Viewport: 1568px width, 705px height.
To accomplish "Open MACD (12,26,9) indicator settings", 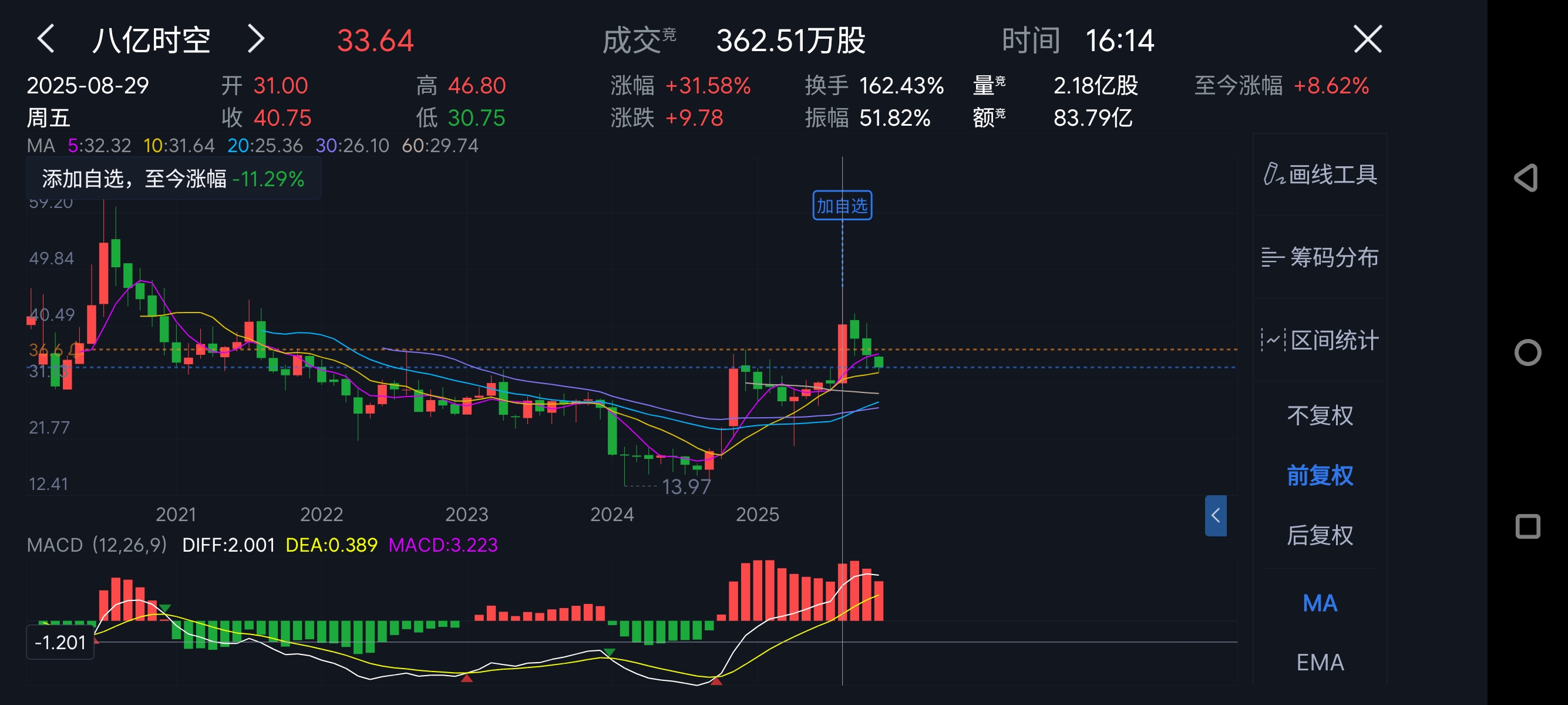I will coord(97,545).
